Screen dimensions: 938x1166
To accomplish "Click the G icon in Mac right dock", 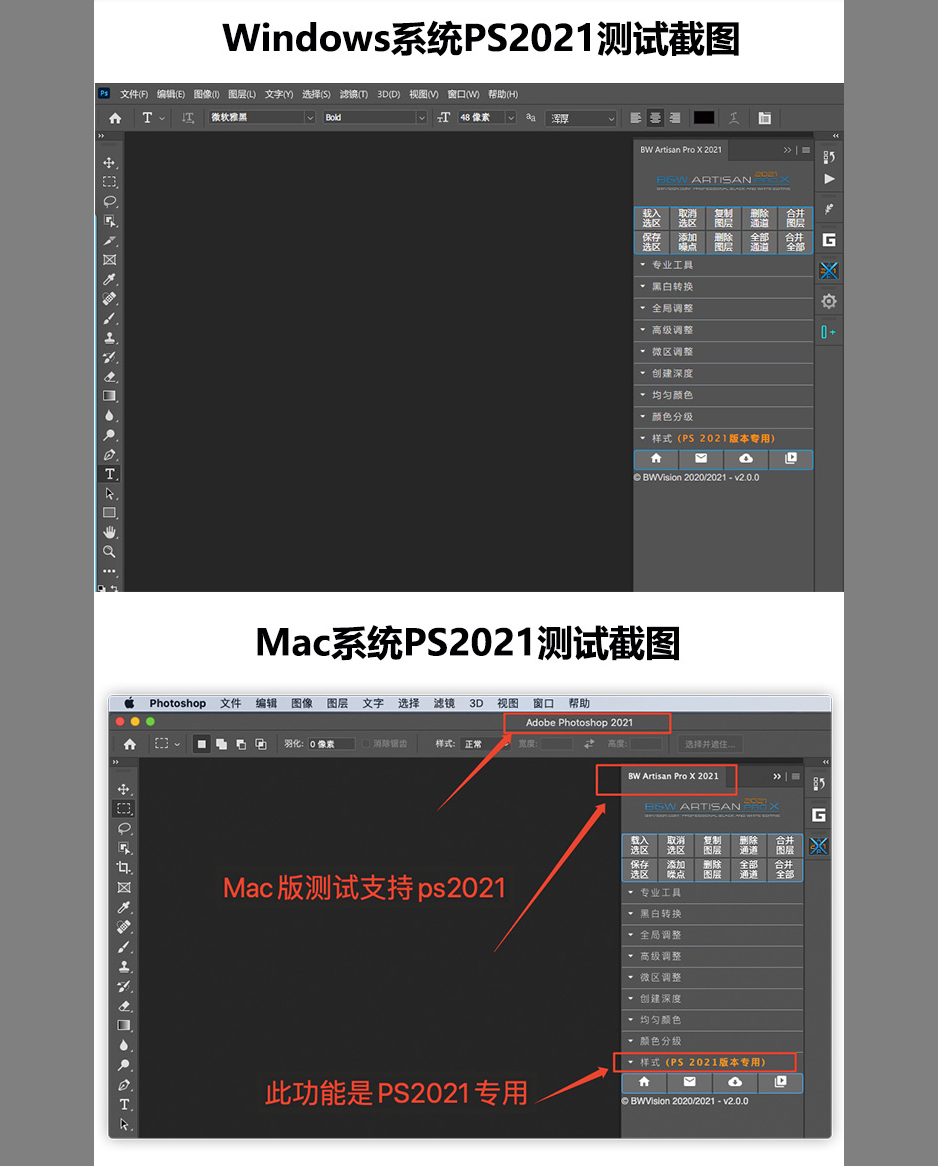I will (819, 815).
